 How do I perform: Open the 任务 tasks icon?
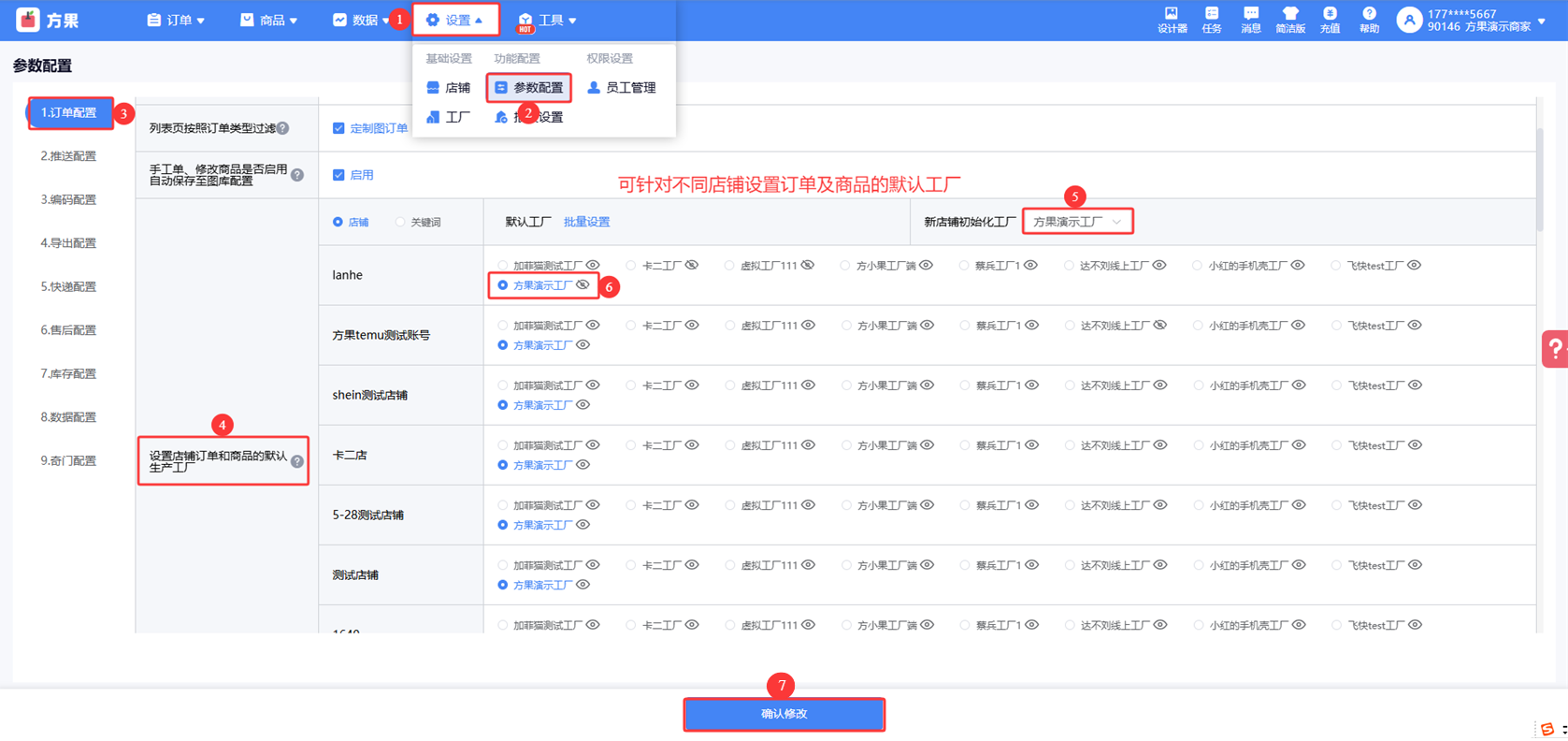tap(1212, 20)
